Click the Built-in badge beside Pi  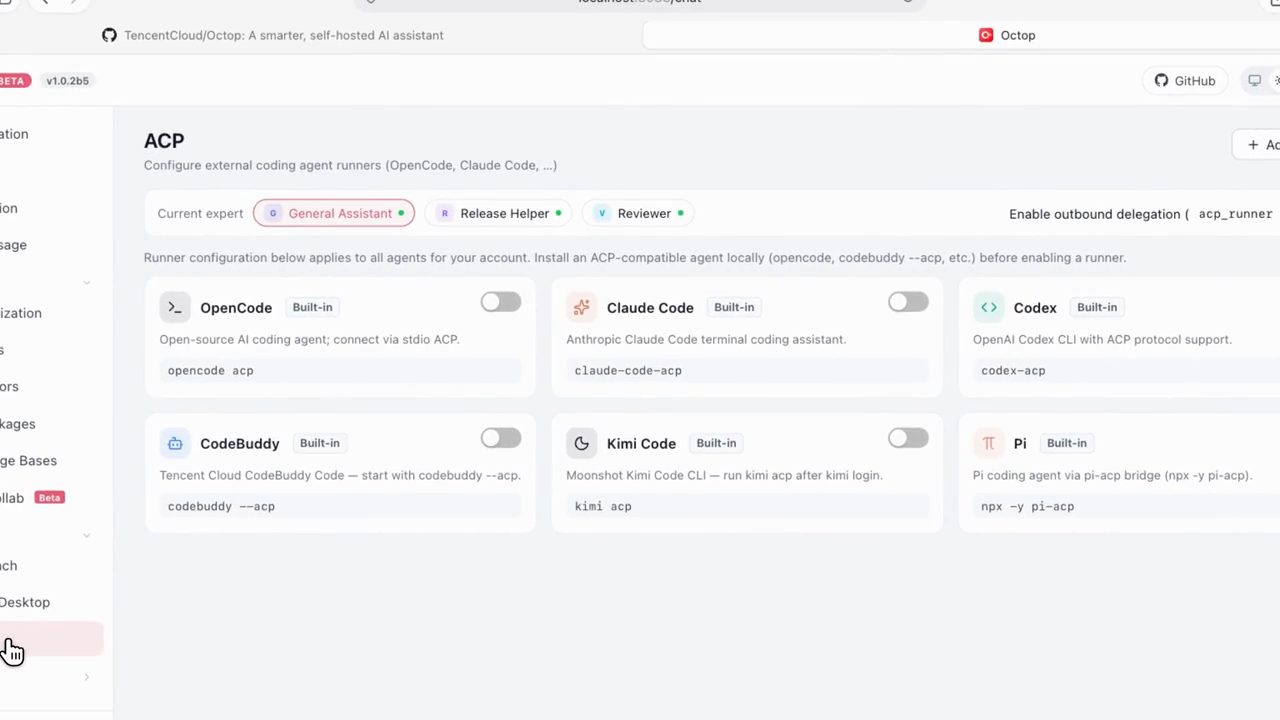pos(1067,443)
